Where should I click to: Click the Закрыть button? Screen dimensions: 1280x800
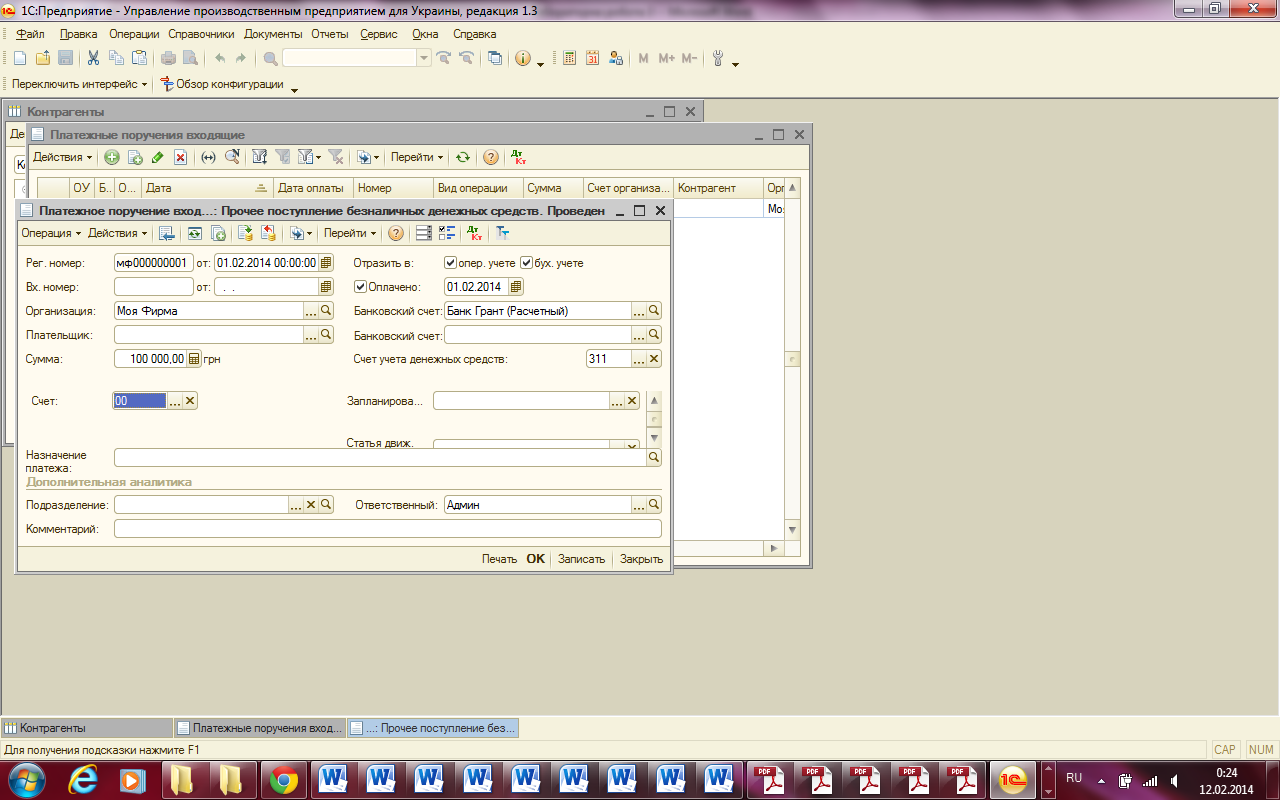[x=641, y=559]
